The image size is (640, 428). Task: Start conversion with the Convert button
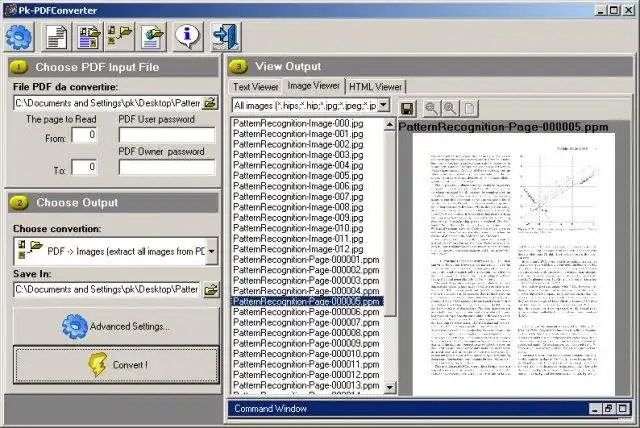tap(116, 365)
